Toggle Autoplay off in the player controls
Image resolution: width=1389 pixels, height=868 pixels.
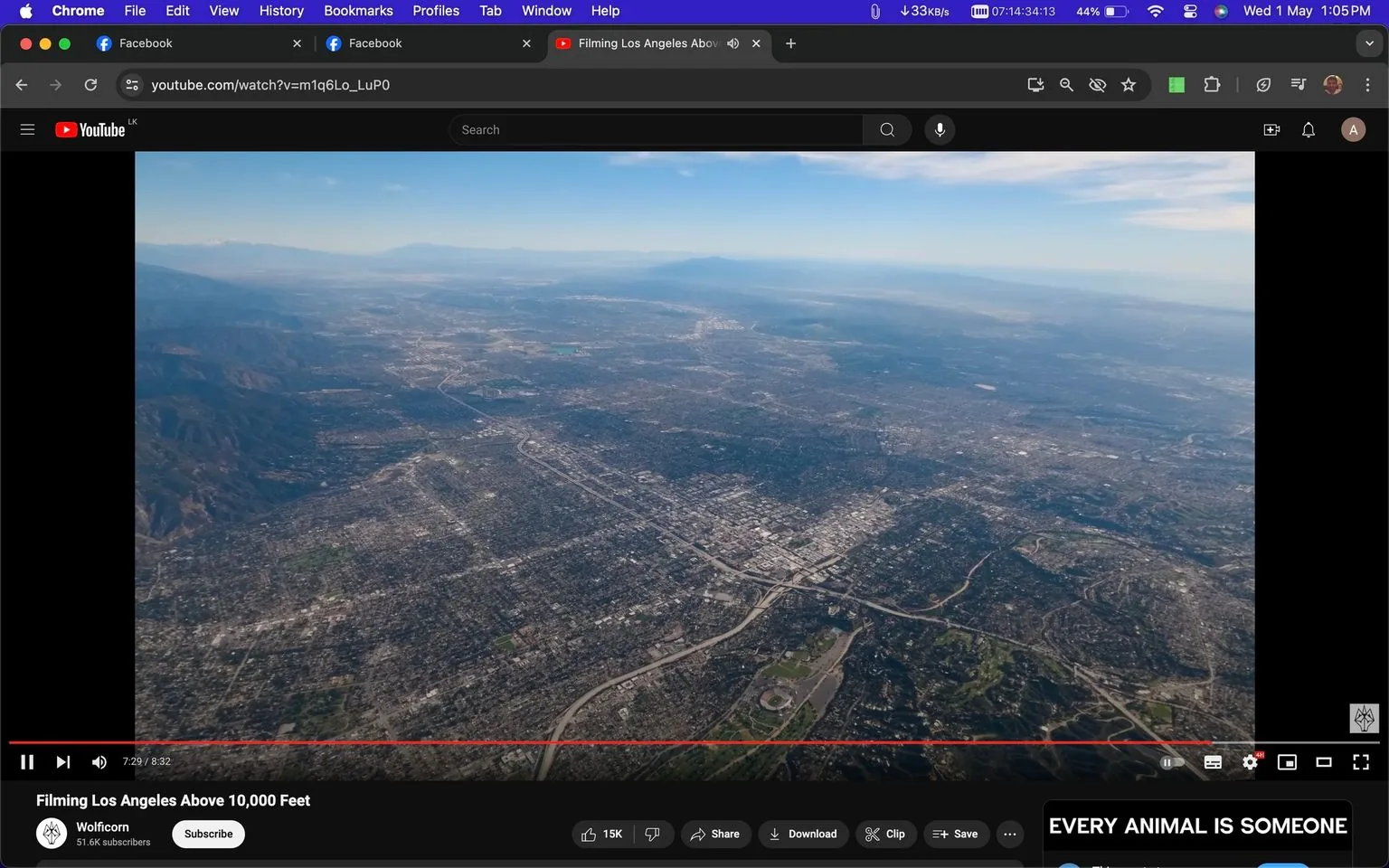1172,761
